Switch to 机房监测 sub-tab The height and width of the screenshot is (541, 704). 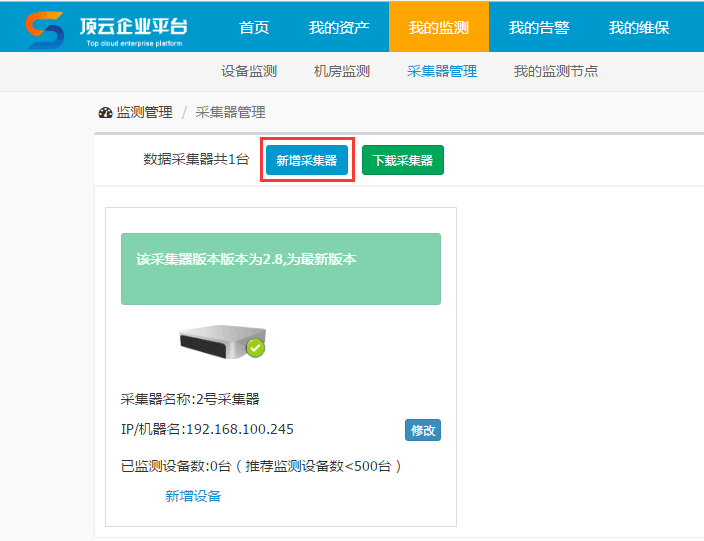click(x=342, y=71)
